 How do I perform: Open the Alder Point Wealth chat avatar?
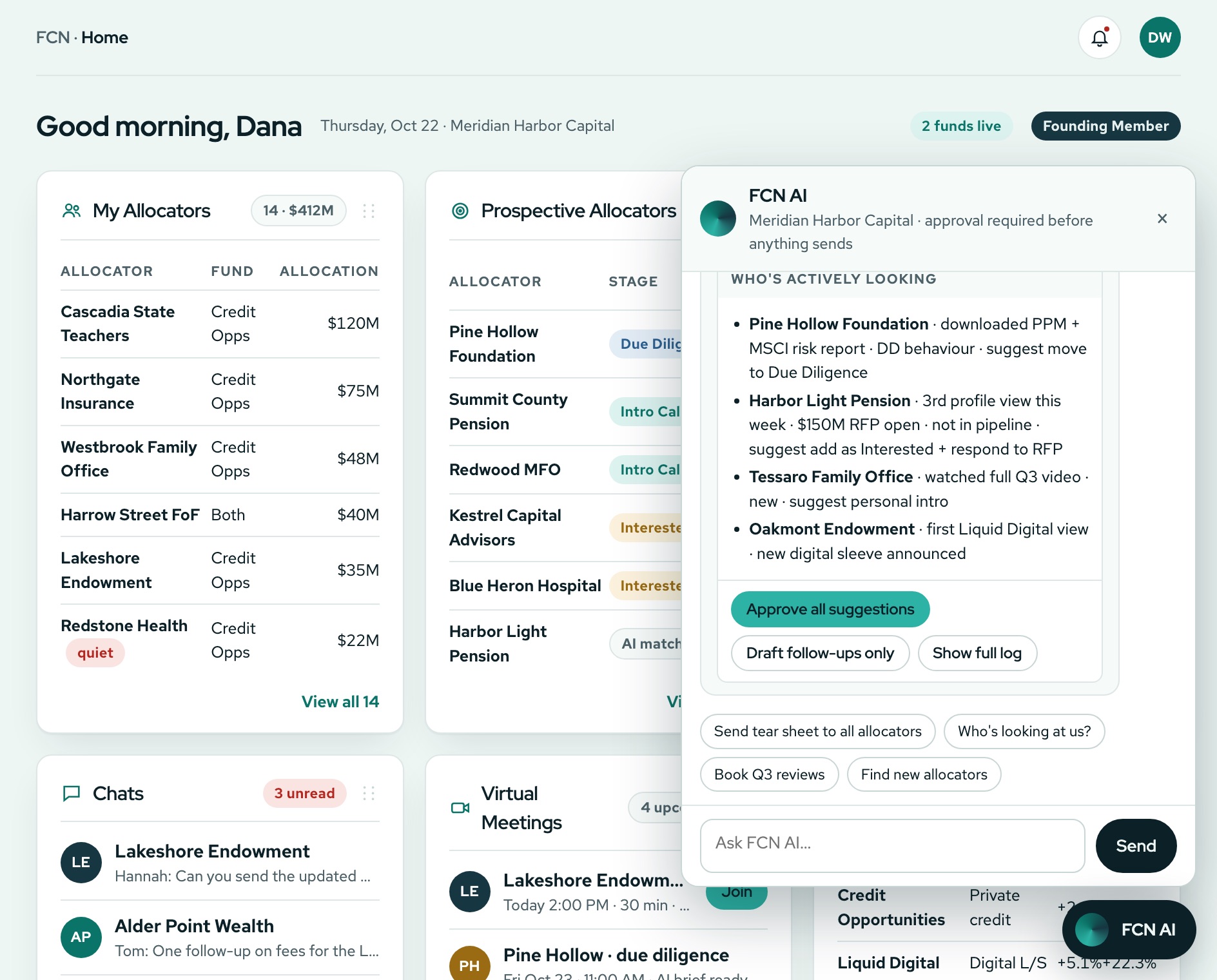coord(81,937)
